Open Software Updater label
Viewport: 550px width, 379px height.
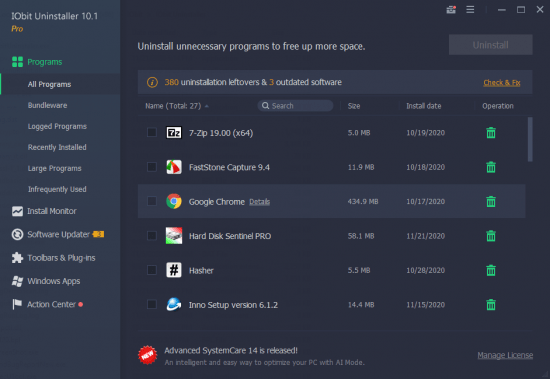(x=59, y=234)
